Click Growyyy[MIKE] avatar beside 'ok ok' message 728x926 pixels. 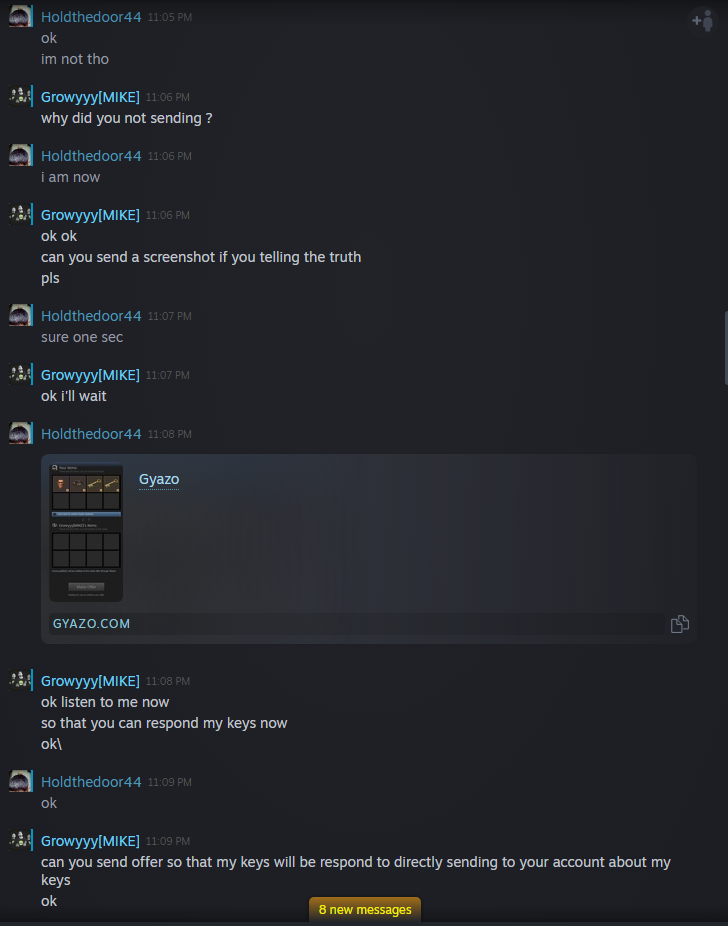[x=20, y=214]
